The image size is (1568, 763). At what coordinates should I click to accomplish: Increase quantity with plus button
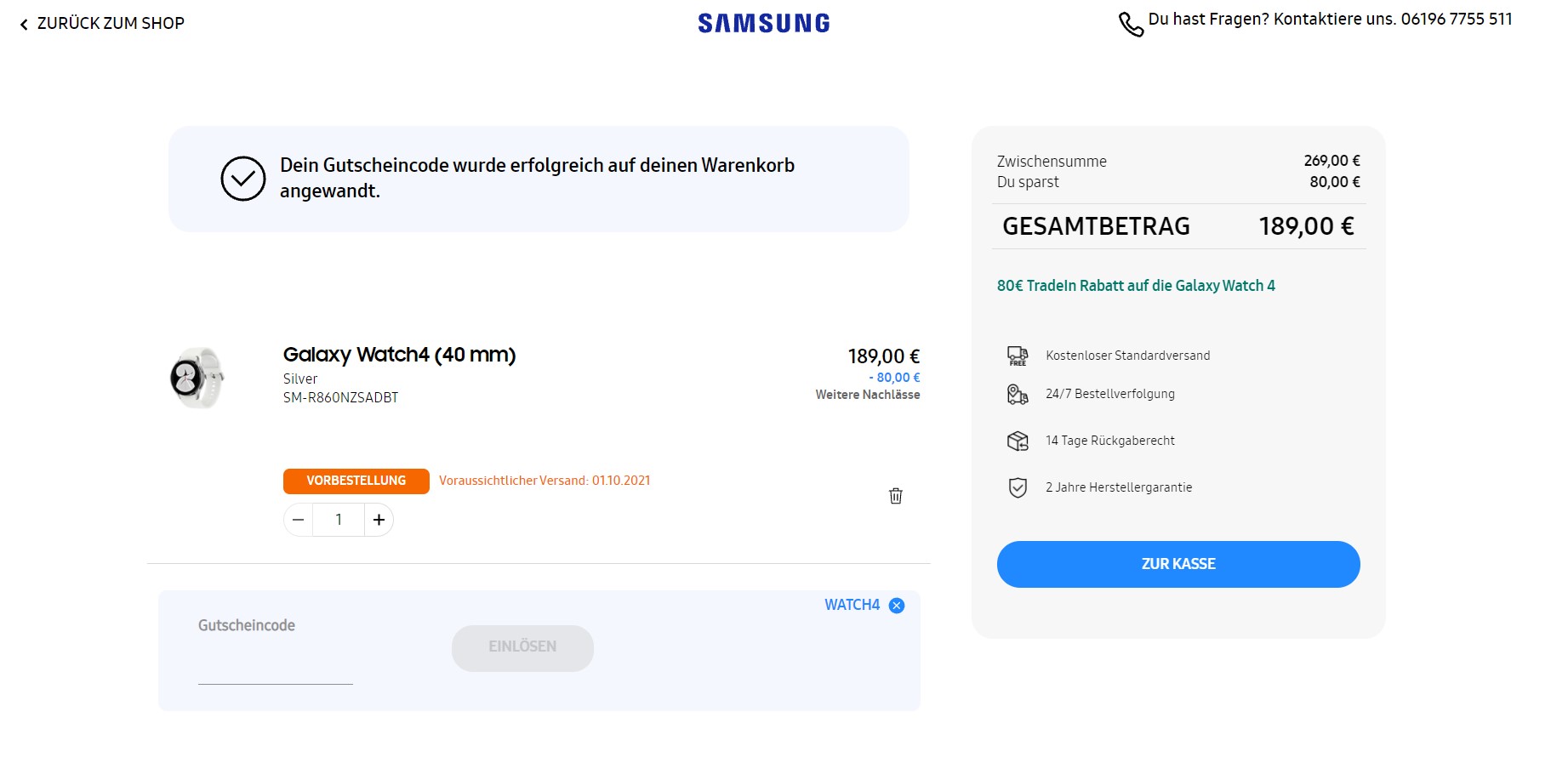(379, 520)
